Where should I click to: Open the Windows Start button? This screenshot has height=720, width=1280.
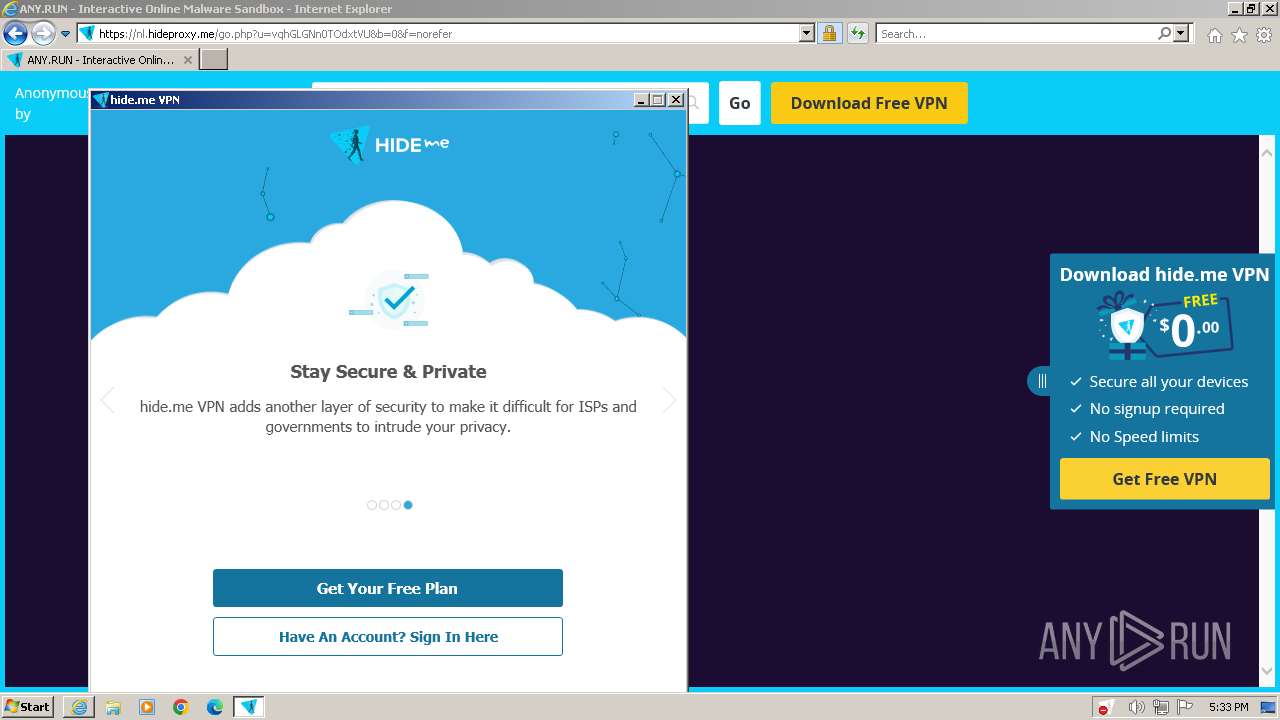pyautogui.click(x=27, y=707)
